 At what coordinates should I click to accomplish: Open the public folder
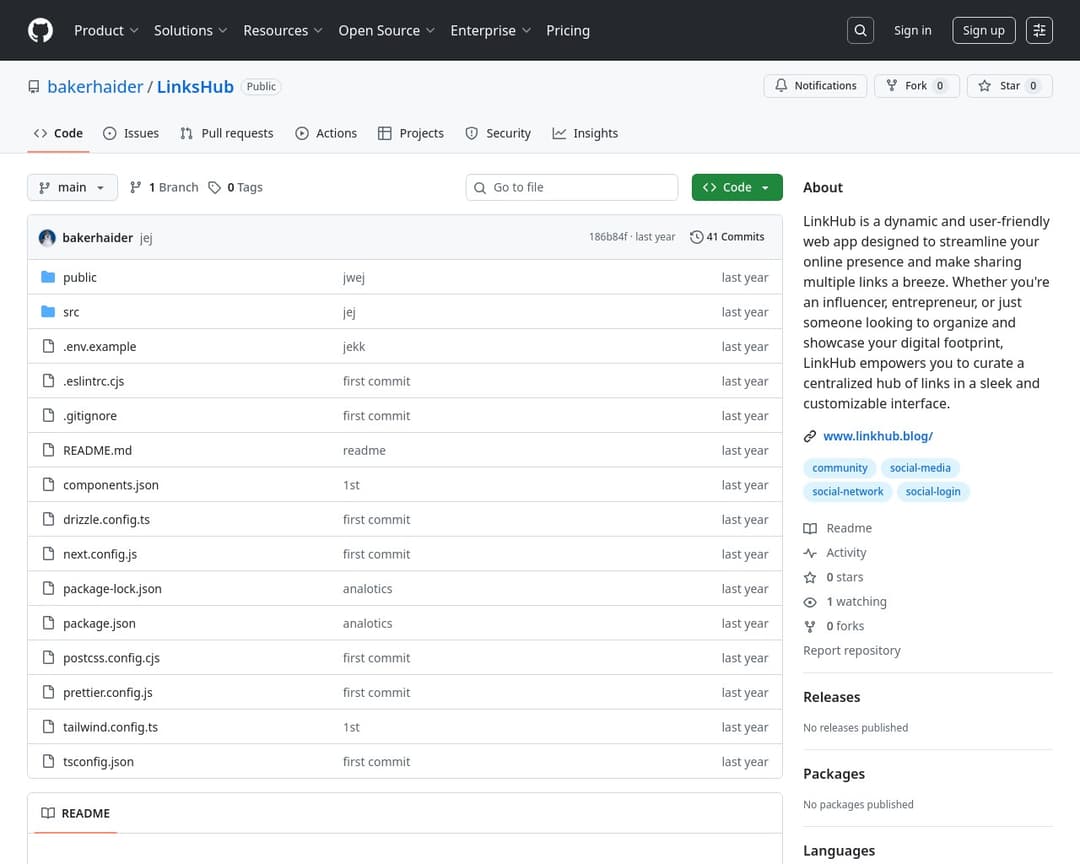(80, 278)
